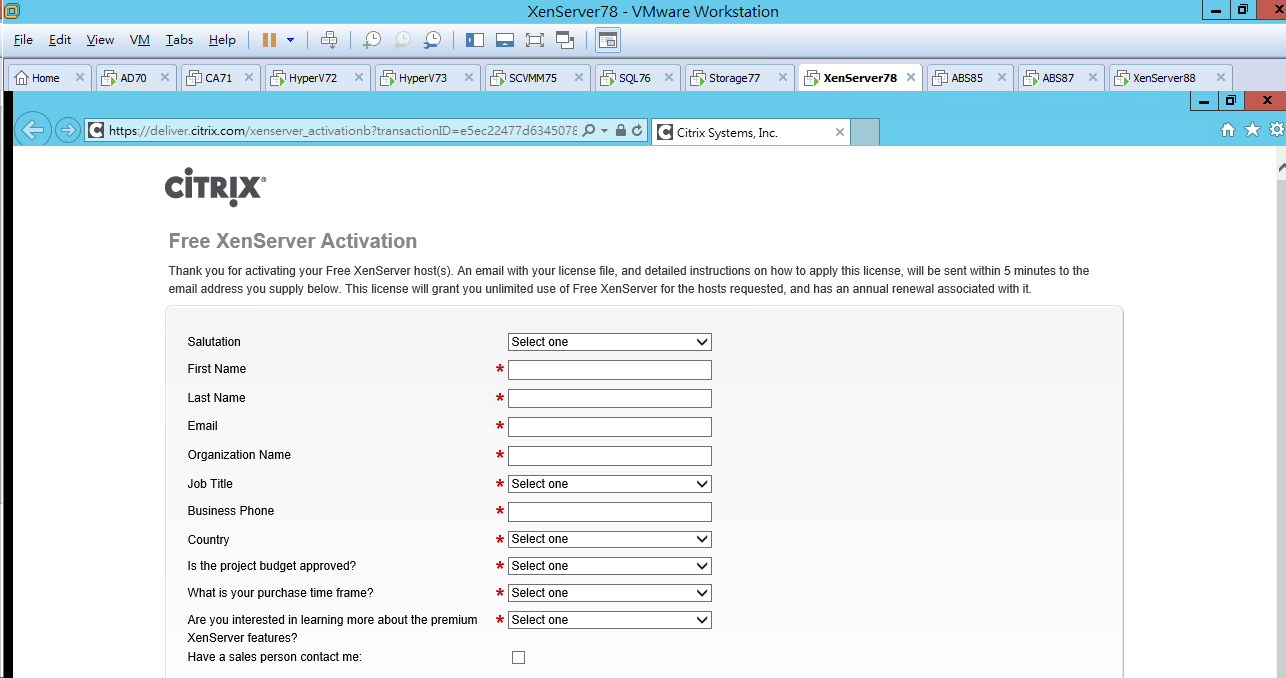
Task: Open the snapshot manager icon
Action: pyautogui.click(x=432, y=40)
